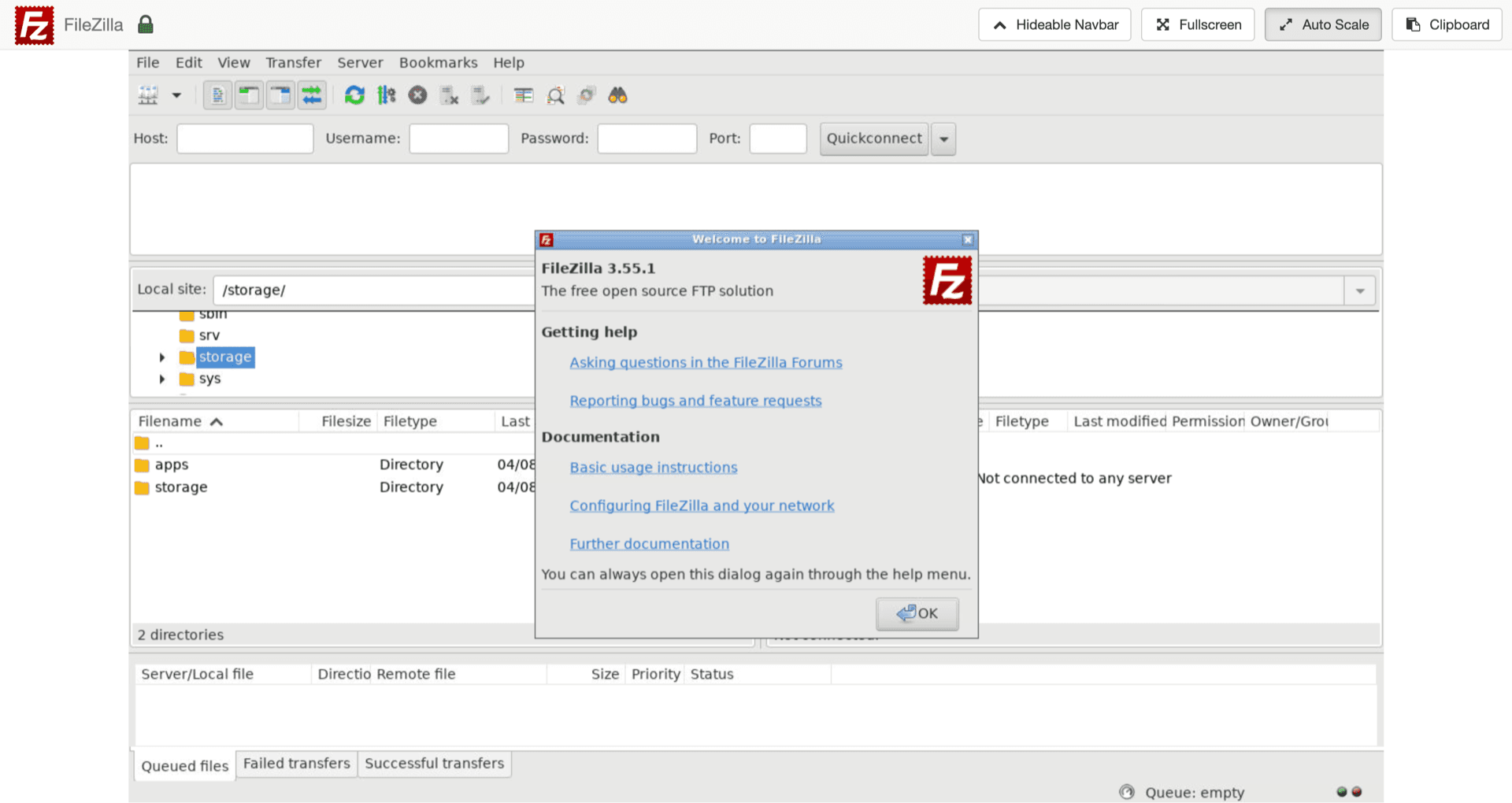
Task: Switch to the Successful transfers tab
Action: 434,764
